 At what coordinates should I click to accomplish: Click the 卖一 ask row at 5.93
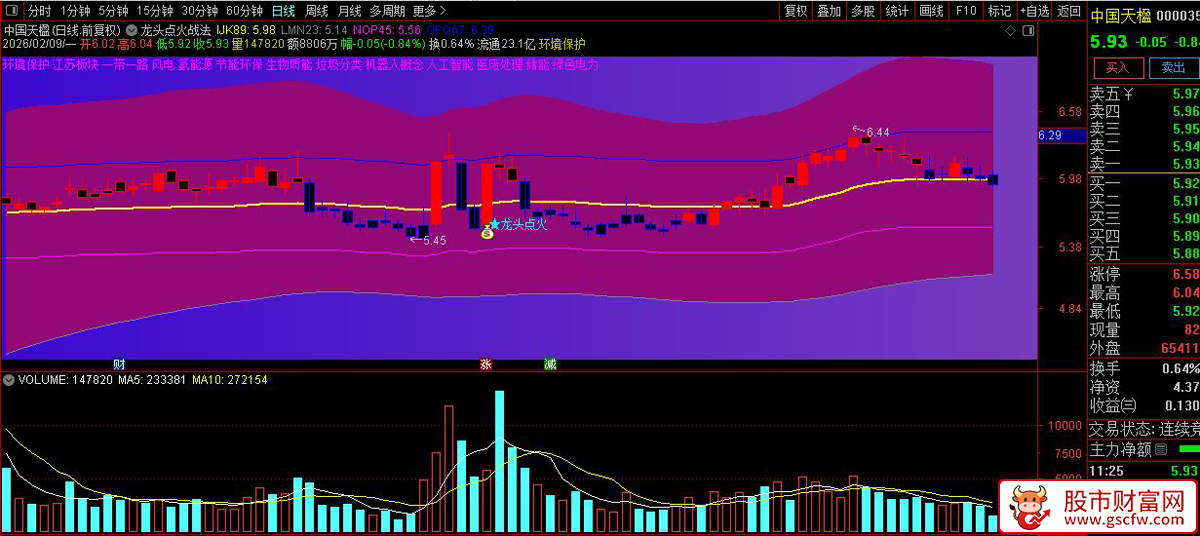[x=1143, y=164]
